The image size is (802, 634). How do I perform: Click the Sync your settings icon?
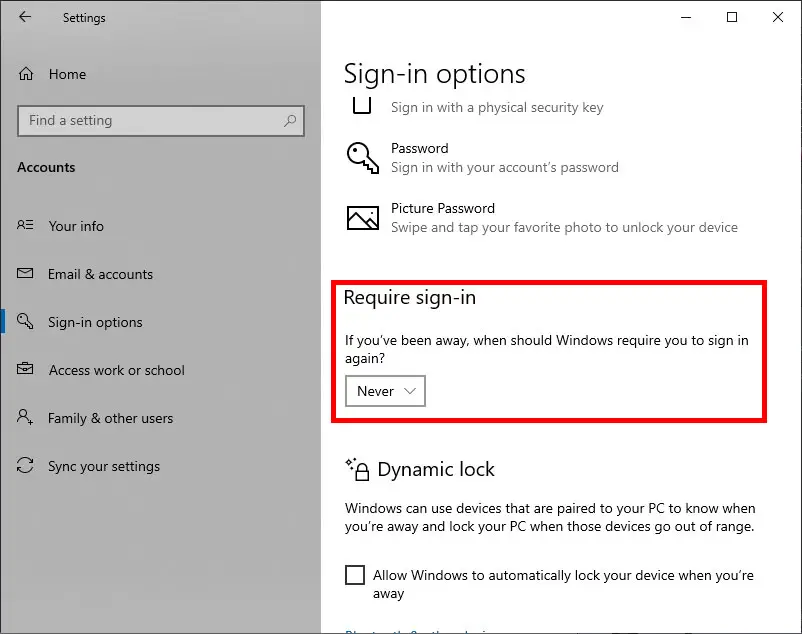click(x=25, y=465)
